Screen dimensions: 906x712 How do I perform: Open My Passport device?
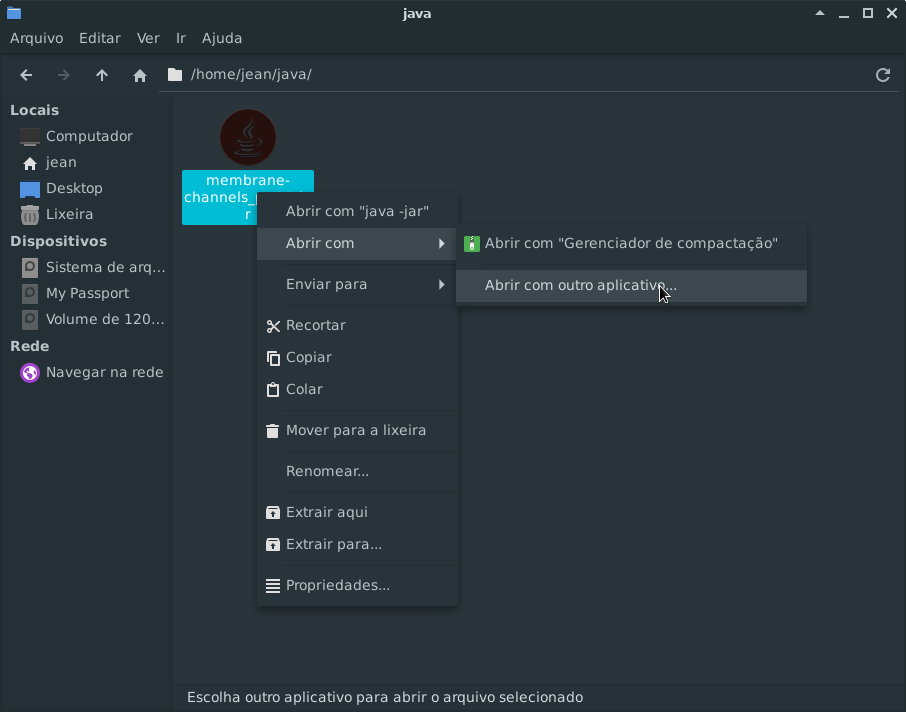87,293
